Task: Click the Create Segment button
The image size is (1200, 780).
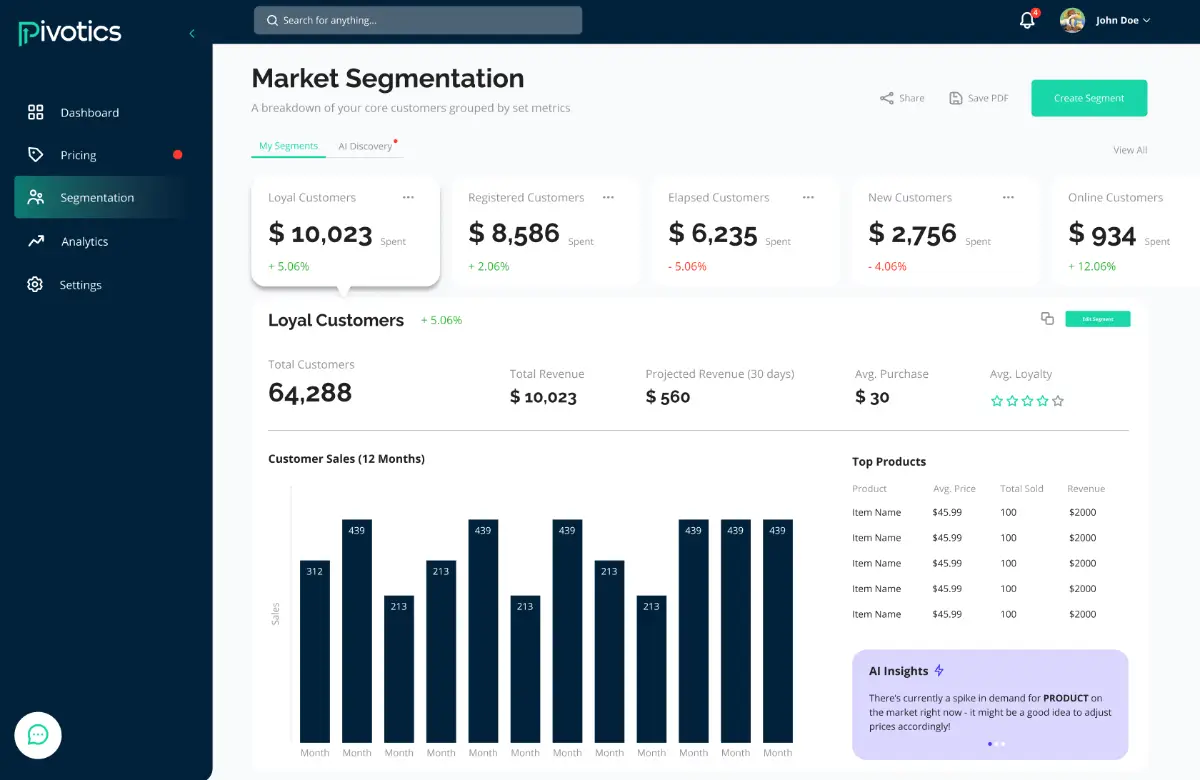Action: click(x=1089, y=98)
